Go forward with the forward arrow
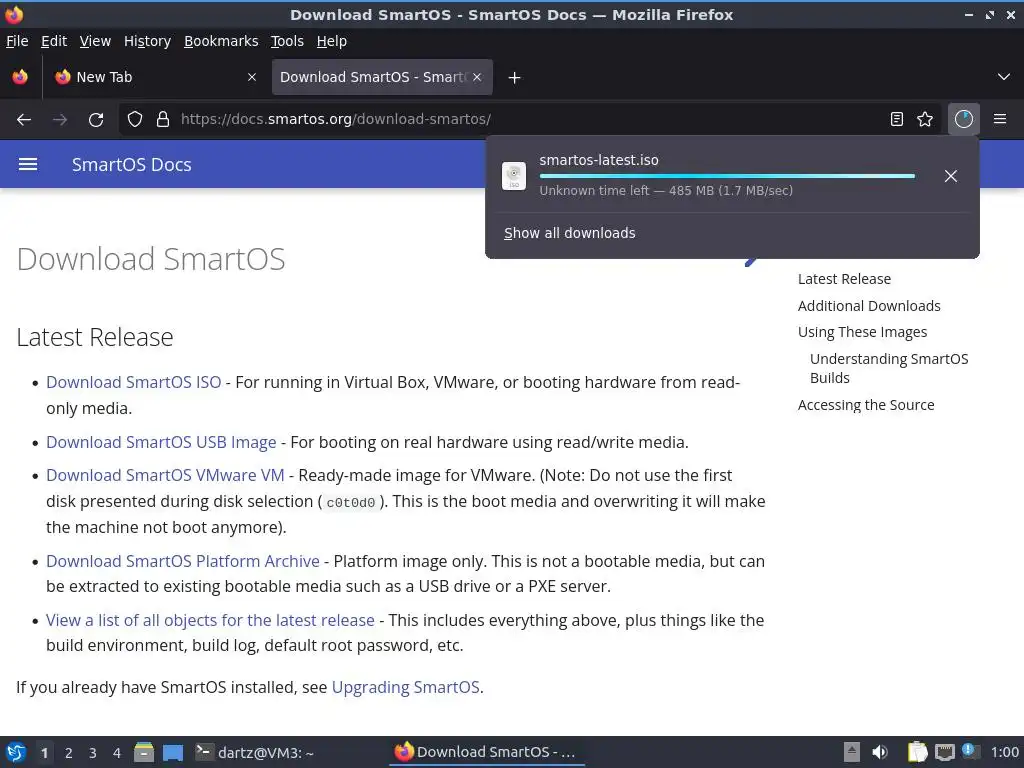1024x768 pixels. 59,120
